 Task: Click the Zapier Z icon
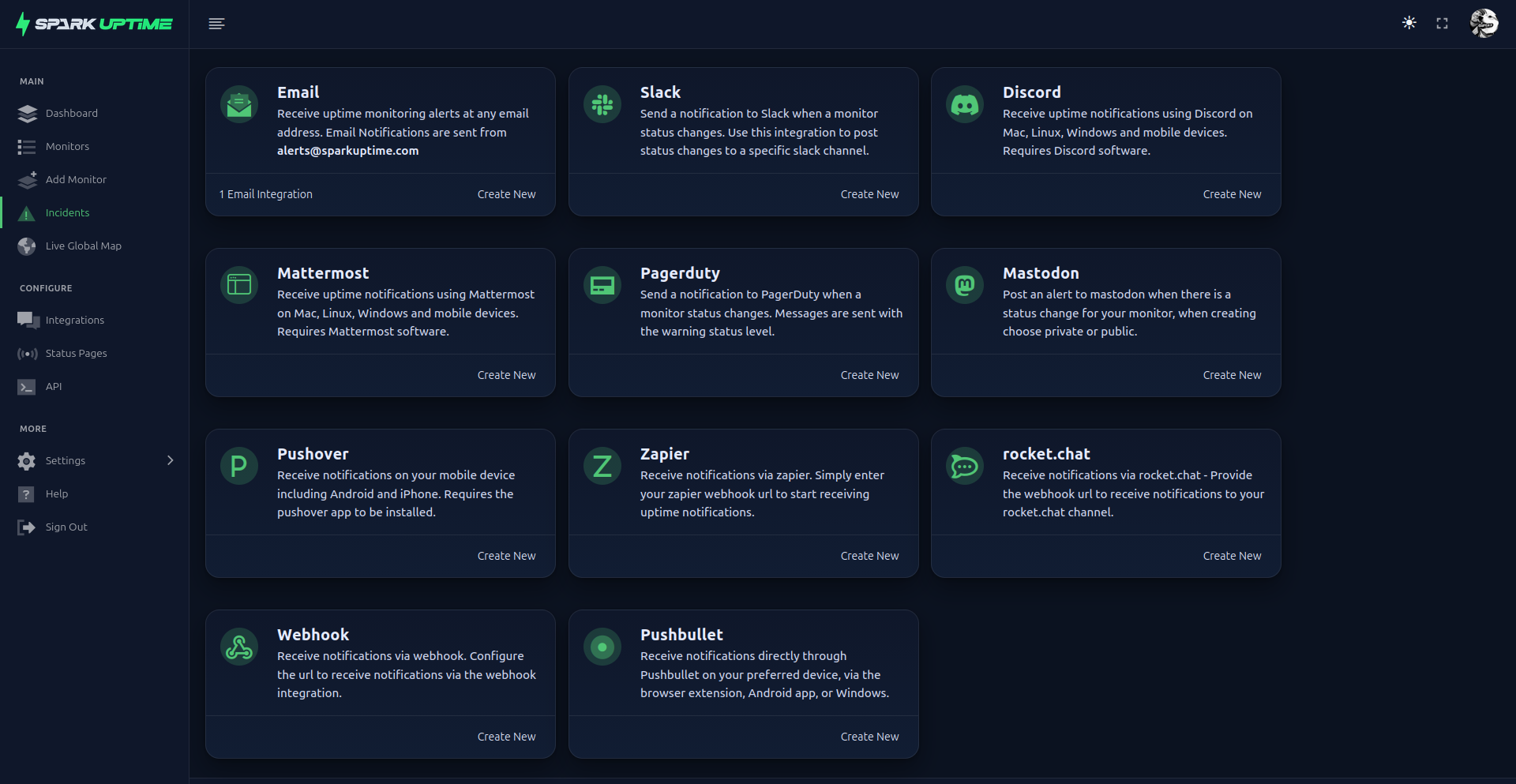point(602,466)
